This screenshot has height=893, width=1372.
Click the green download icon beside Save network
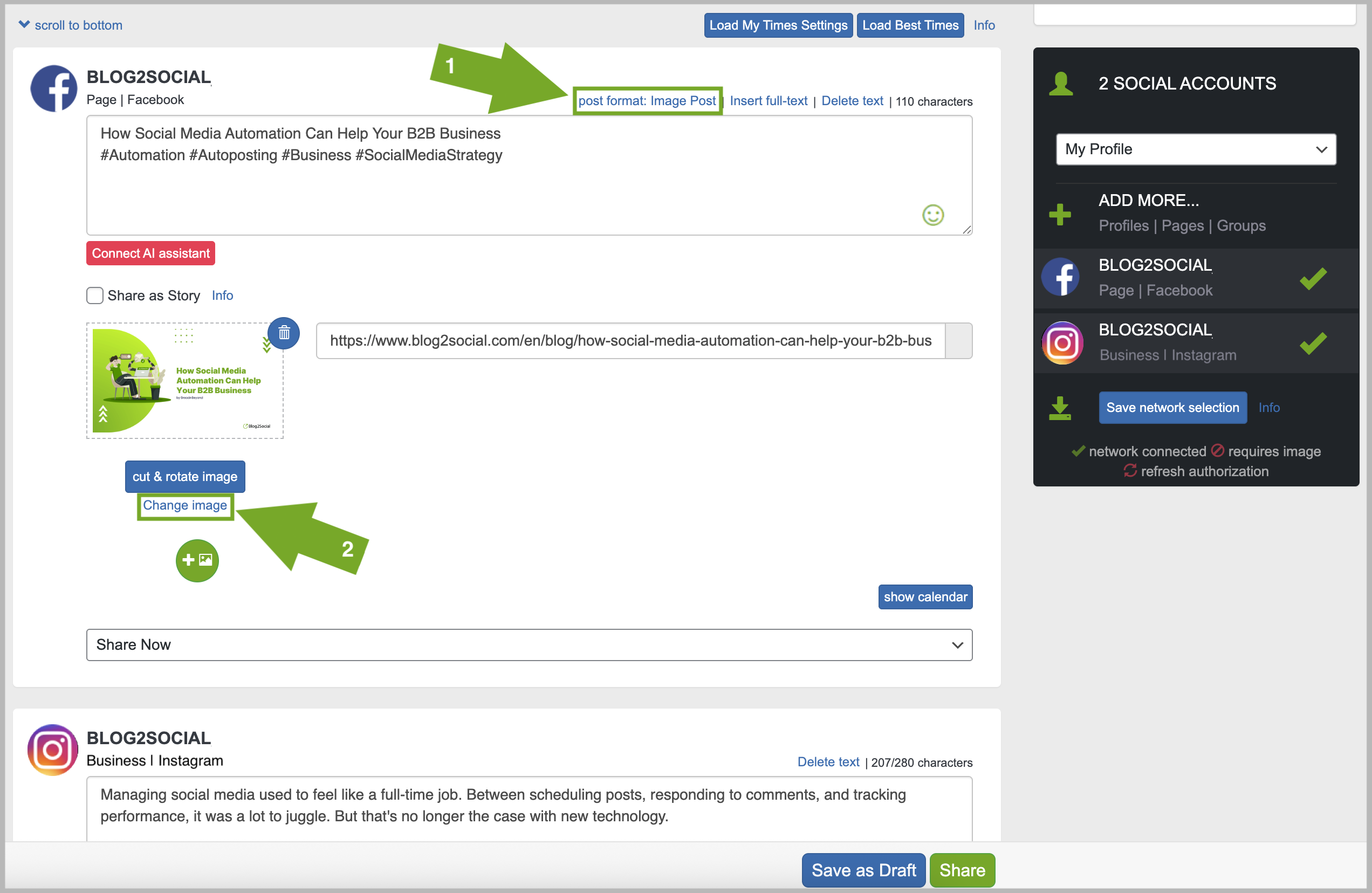(1060, 408)
